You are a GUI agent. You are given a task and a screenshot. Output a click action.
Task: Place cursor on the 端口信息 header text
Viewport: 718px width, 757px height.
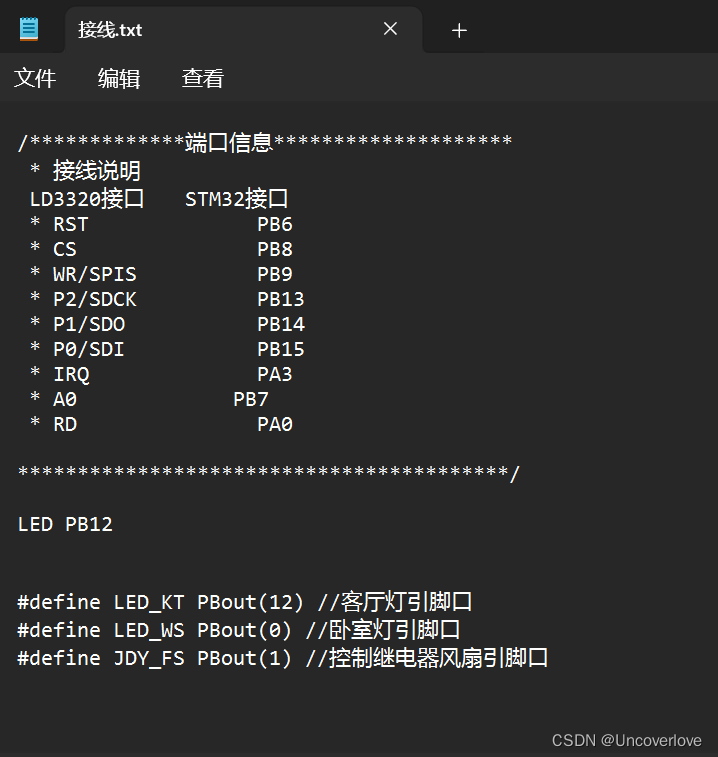229,143
